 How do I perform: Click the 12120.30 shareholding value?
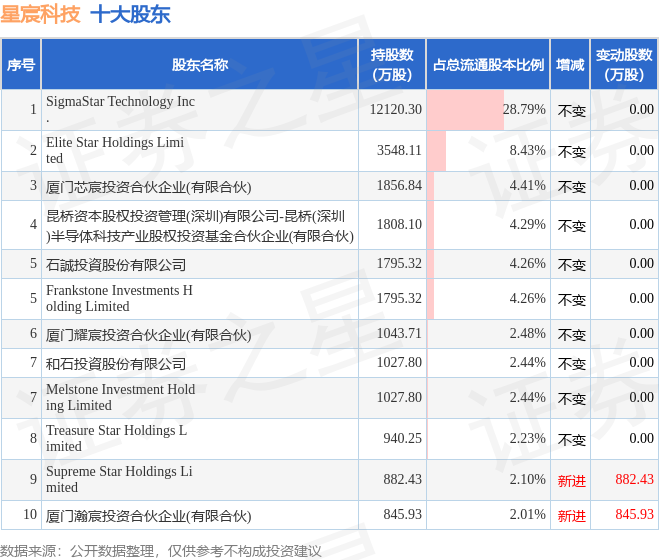point(395,109)
